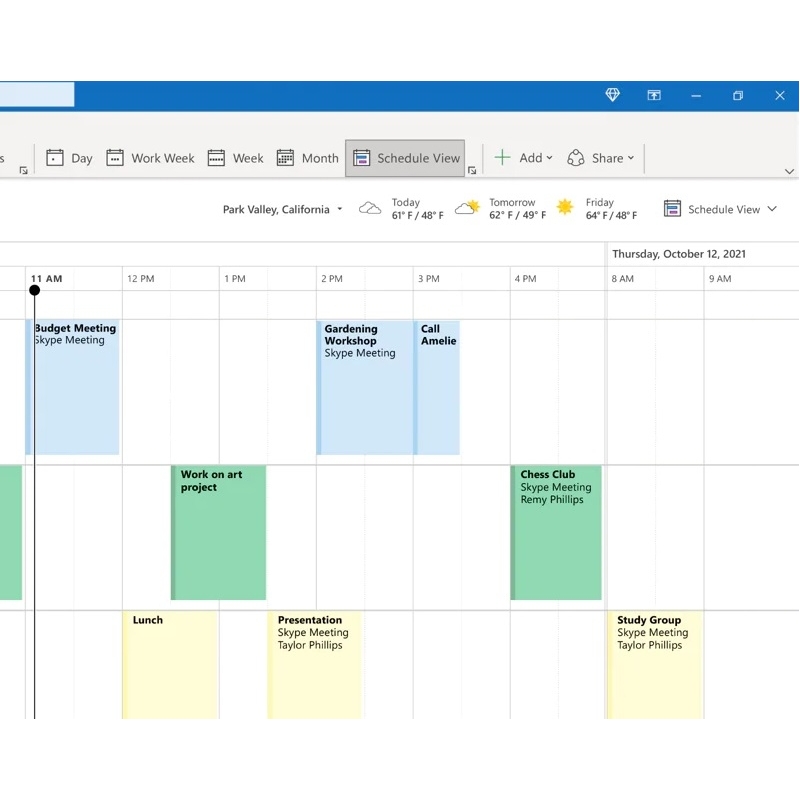
Task: Click the cloudy weather icon for Today
Action: (370, 208)
